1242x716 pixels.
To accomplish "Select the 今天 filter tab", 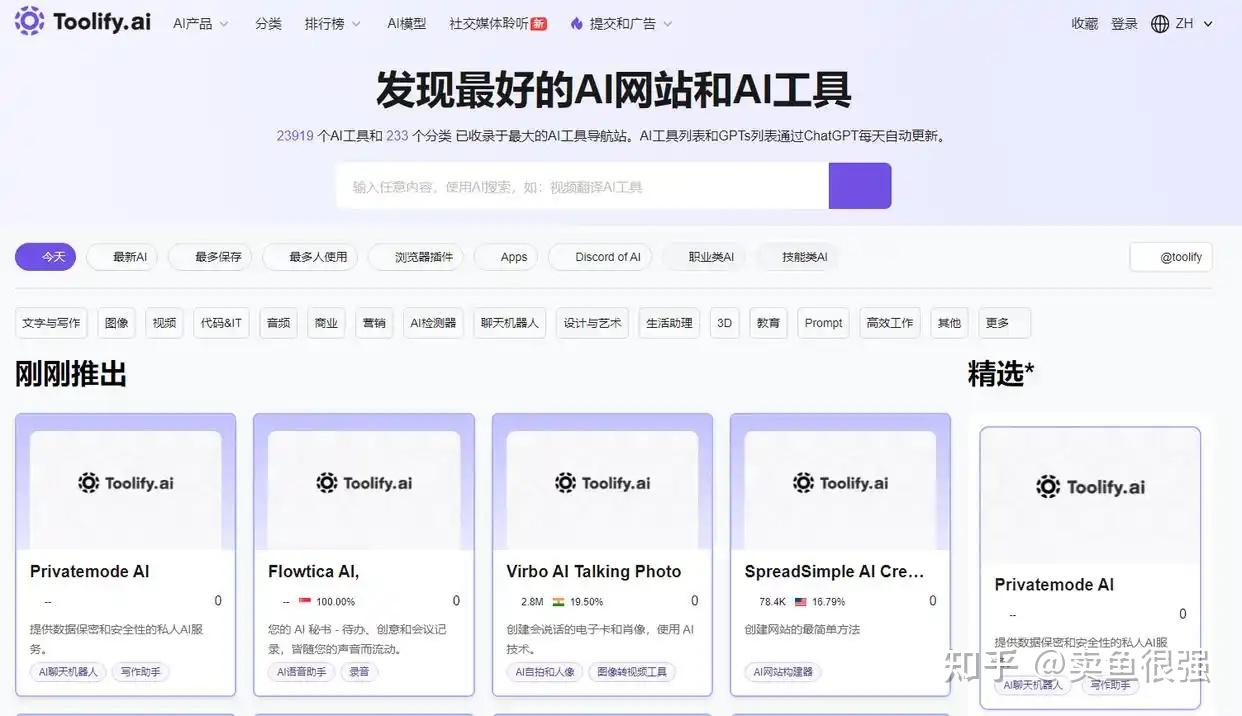I will click(45, 257).
